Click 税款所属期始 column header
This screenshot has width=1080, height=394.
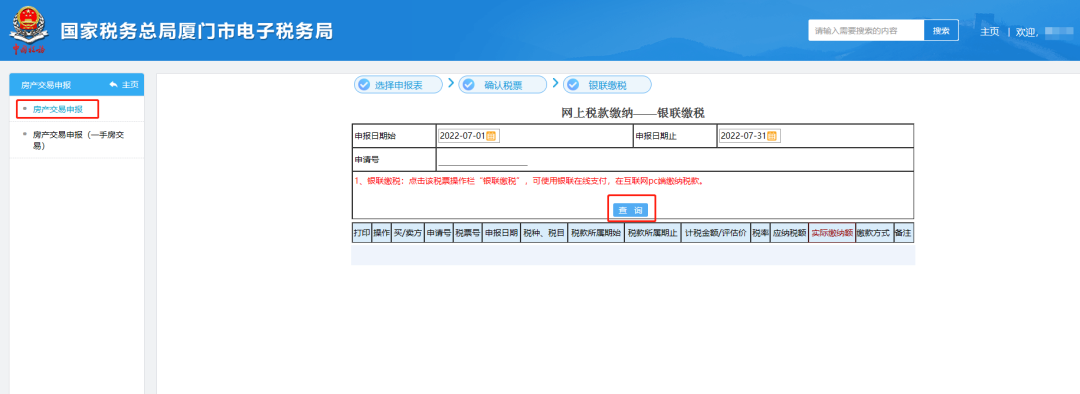596,233
